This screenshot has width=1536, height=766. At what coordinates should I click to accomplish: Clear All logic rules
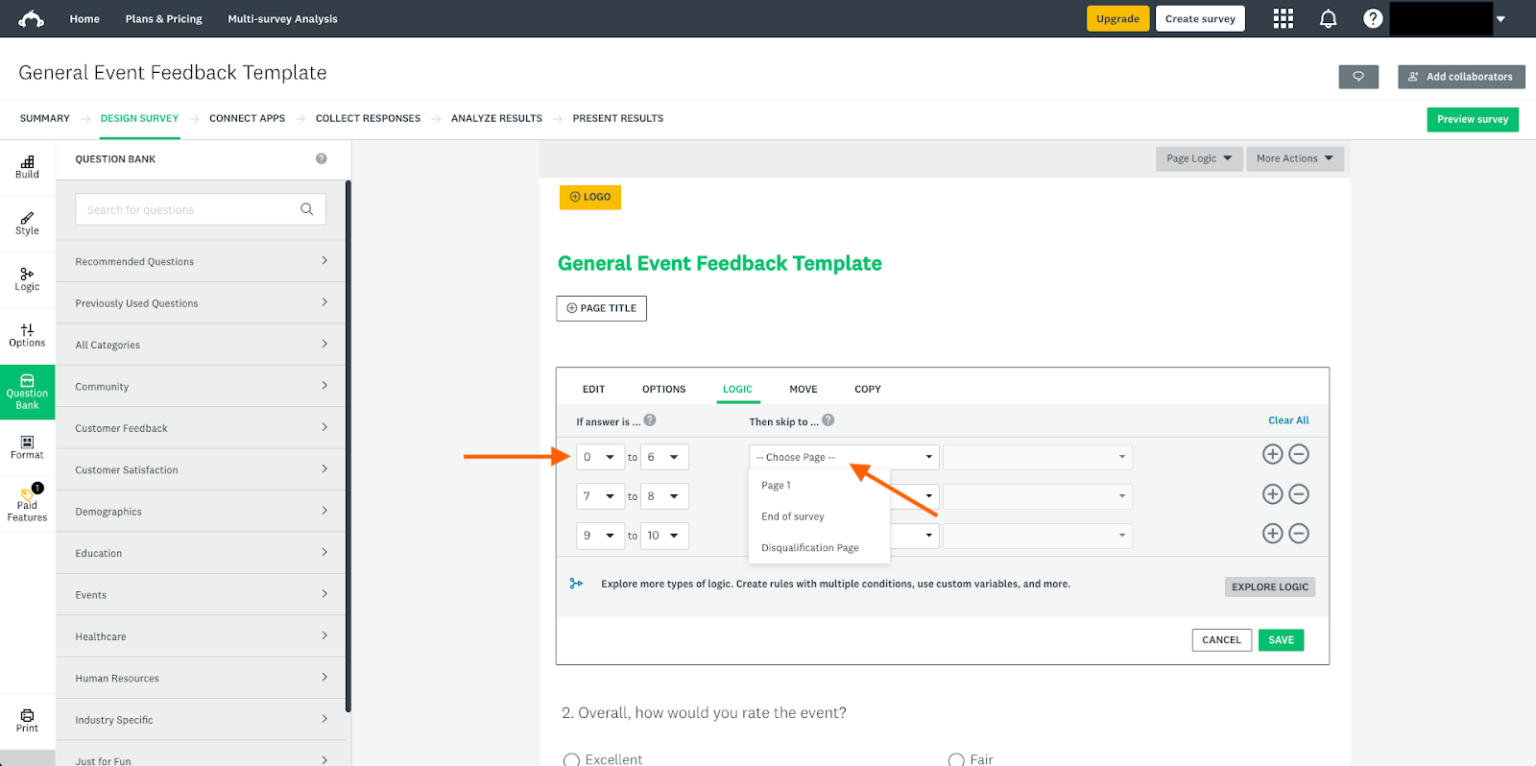tap(1288, 420)
